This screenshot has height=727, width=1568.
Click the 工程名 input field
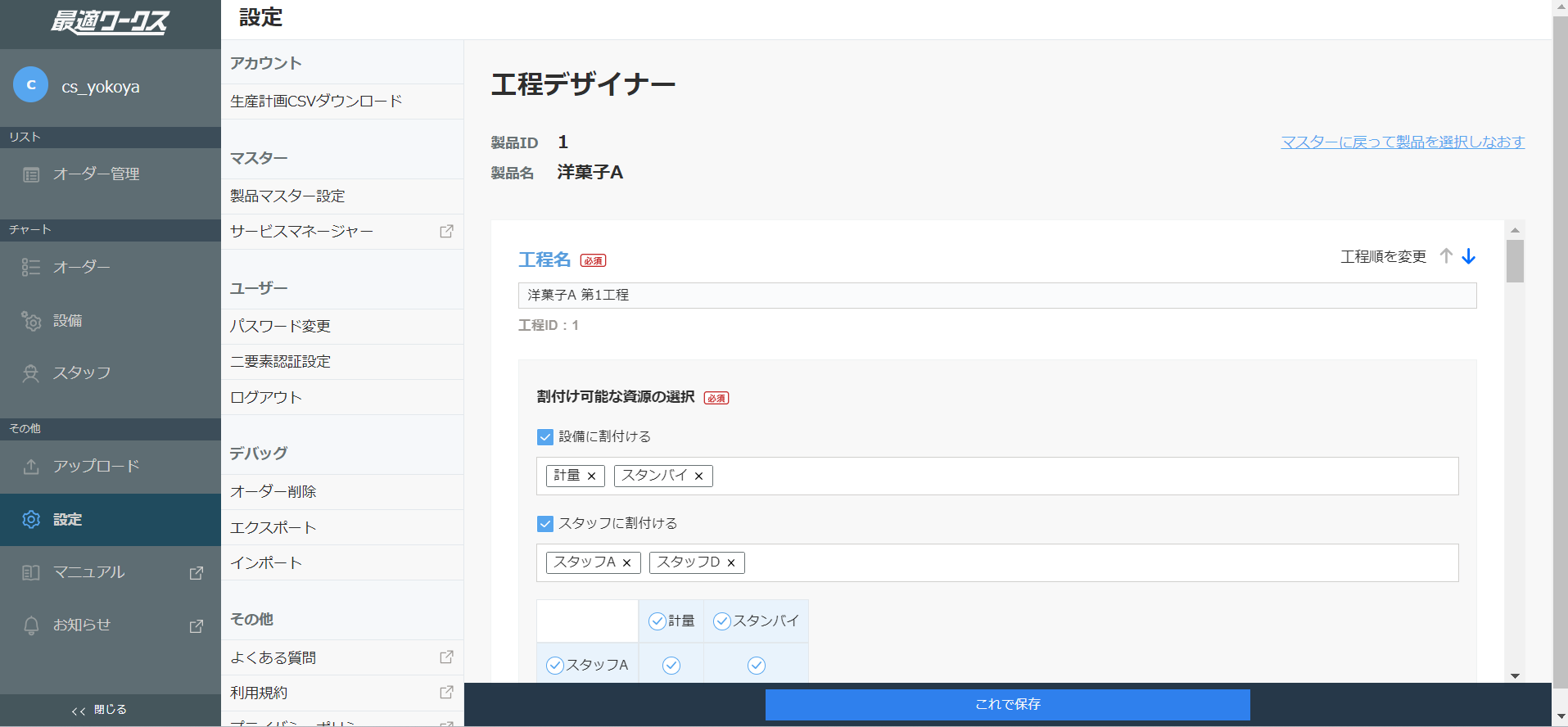coord(997,296)
